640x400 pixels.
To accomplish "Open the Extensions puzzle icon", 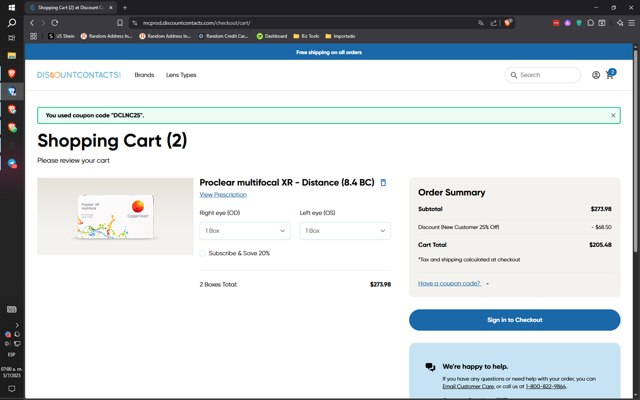I will coord(590,23).
